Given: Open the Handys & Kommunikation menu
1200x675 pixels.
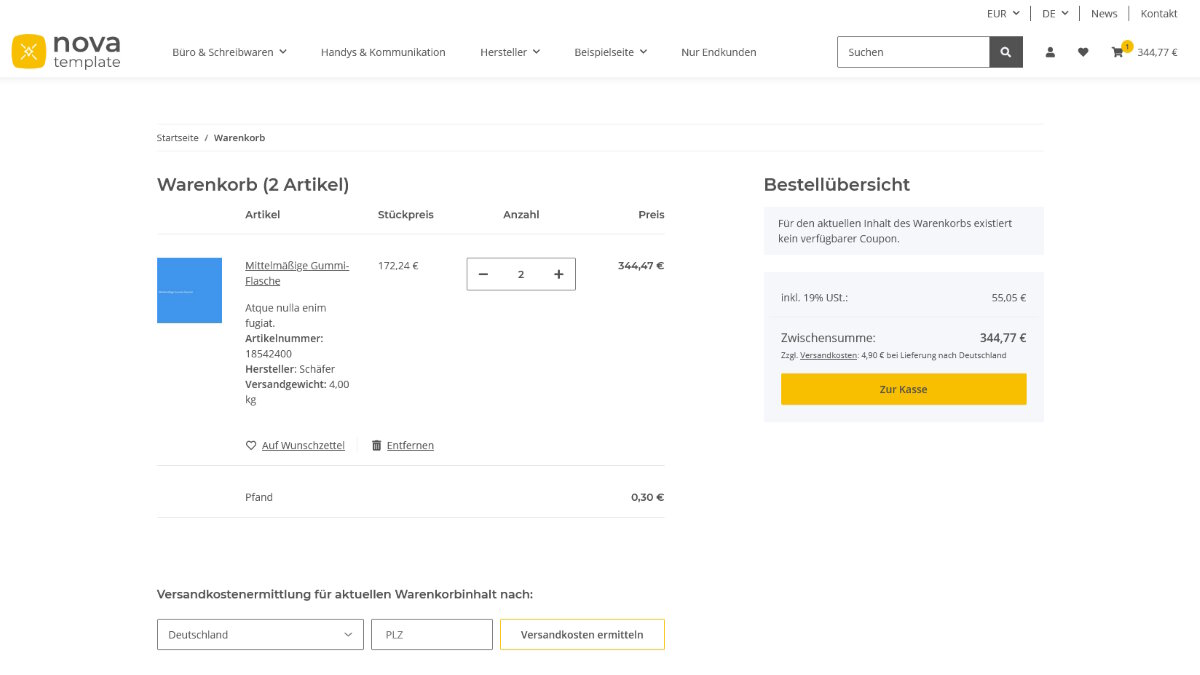Looking at the screenshot, I should (x=384, y=51).
